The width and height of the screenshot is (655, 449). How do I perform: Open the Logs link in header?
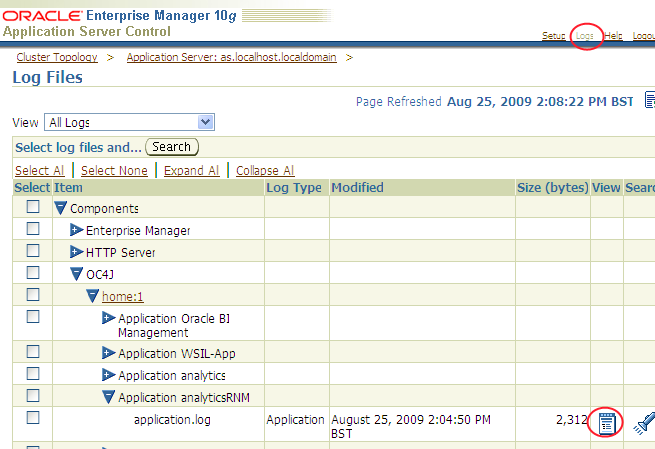click(x=585, y=36)
